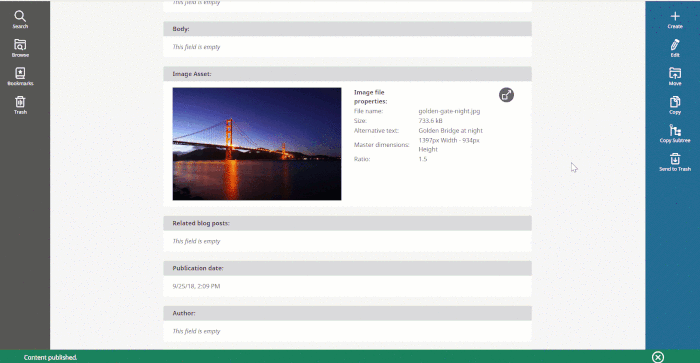Open Bookmarks in left sidebar
The width and height of the screenshot is (700, 363).
point(20,77)
